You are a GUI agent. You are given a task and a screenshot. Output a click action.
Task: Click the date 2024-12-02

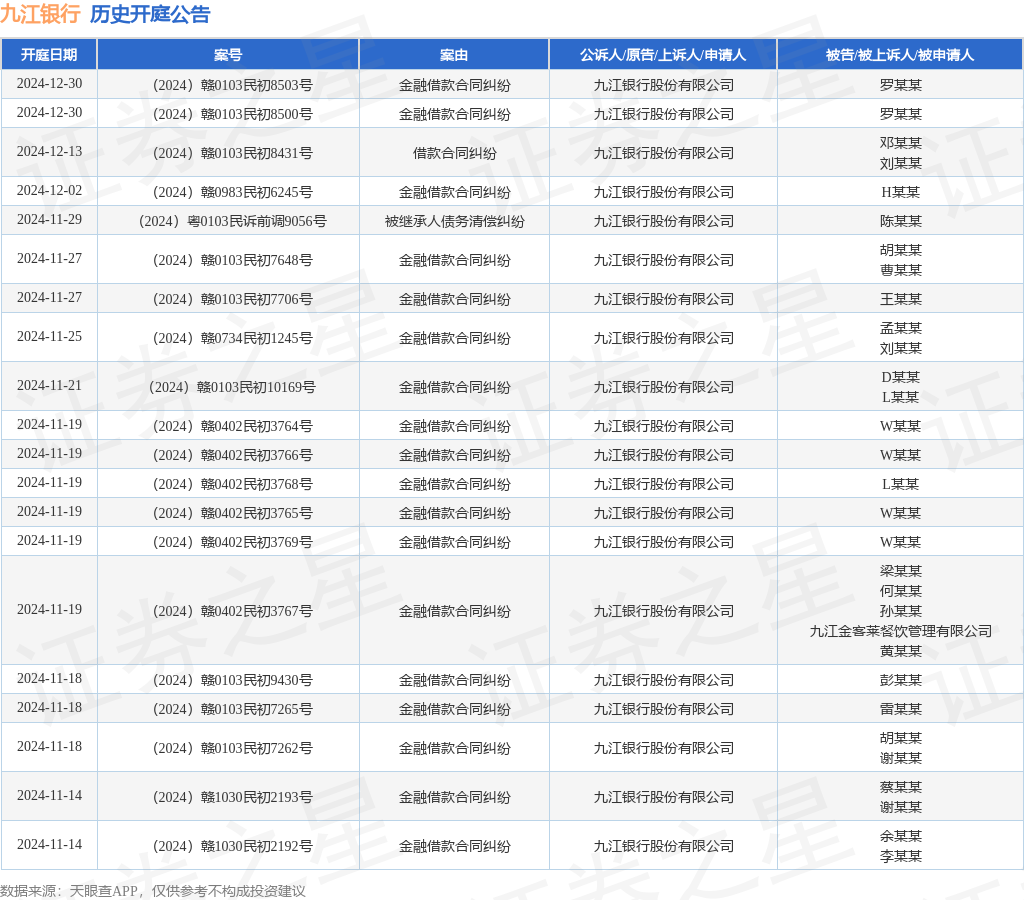(x=50, y=190)
